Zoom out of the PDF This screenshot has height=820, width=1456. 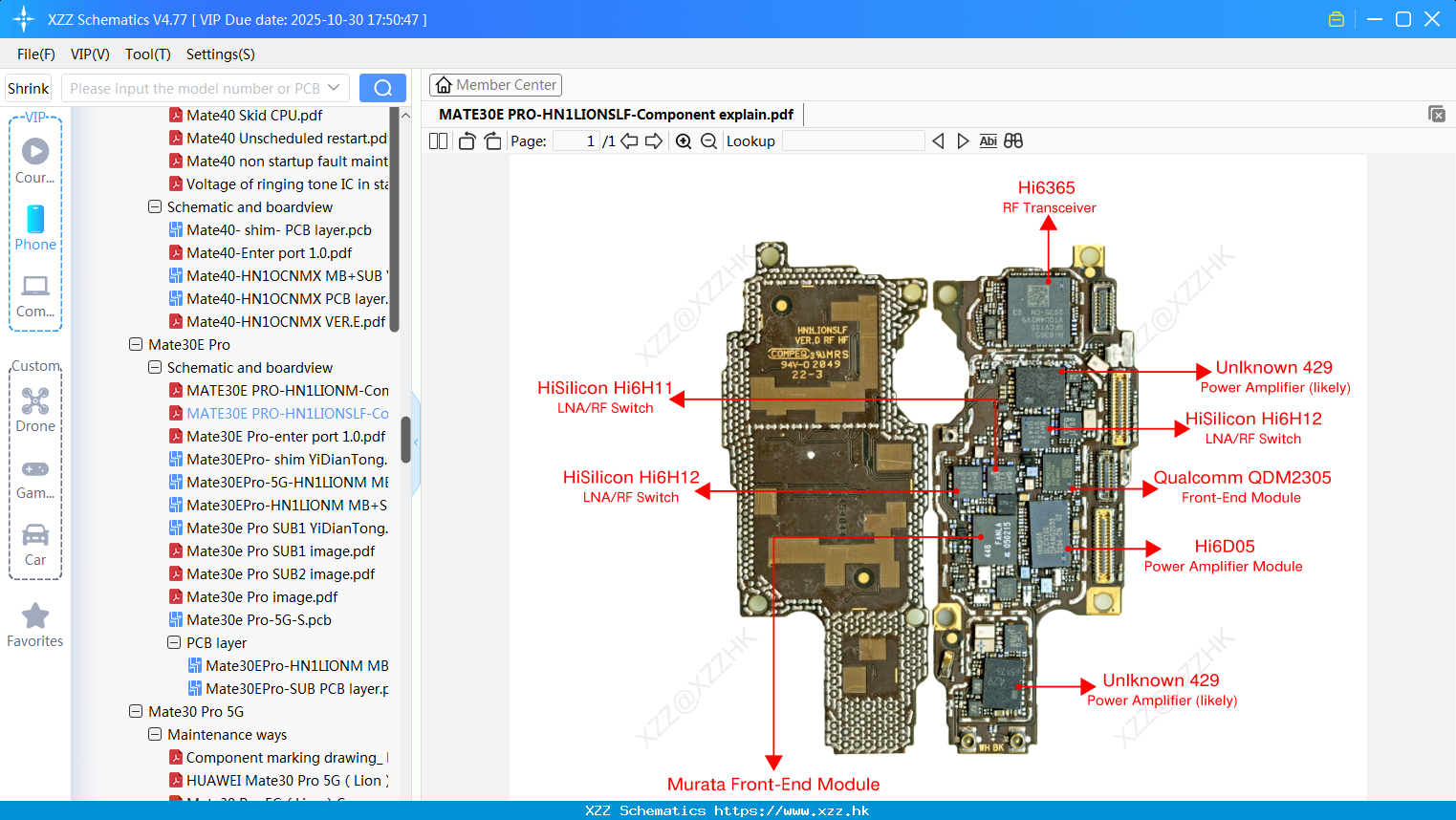pos(708,140)
